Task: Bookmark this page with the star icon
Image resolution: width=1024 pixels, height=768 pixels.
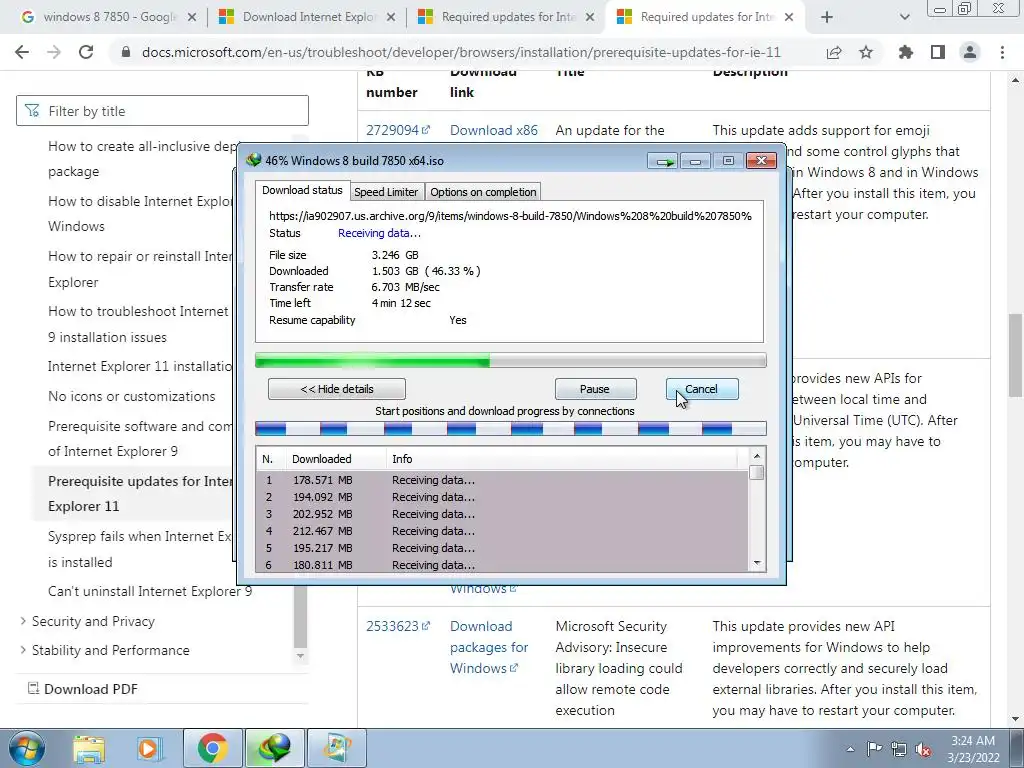Action: (x=866, y=52)
